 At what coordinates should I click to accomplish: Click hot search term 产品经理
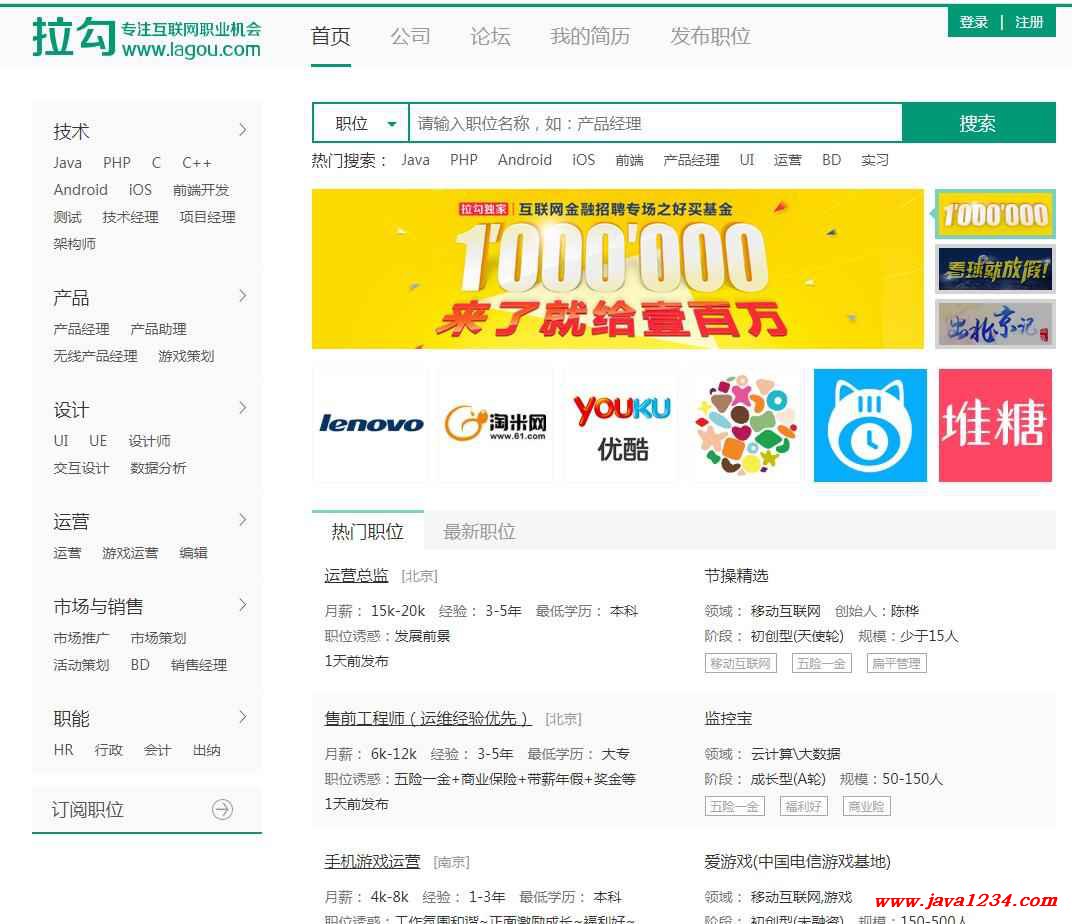click(691, 160)
